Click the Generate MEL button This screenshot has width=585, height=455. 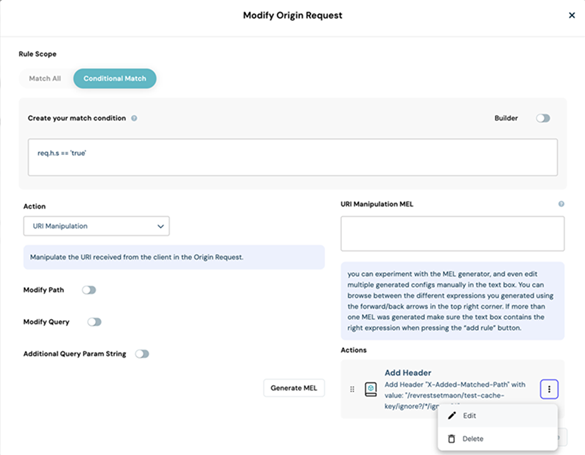click(294, 388)
